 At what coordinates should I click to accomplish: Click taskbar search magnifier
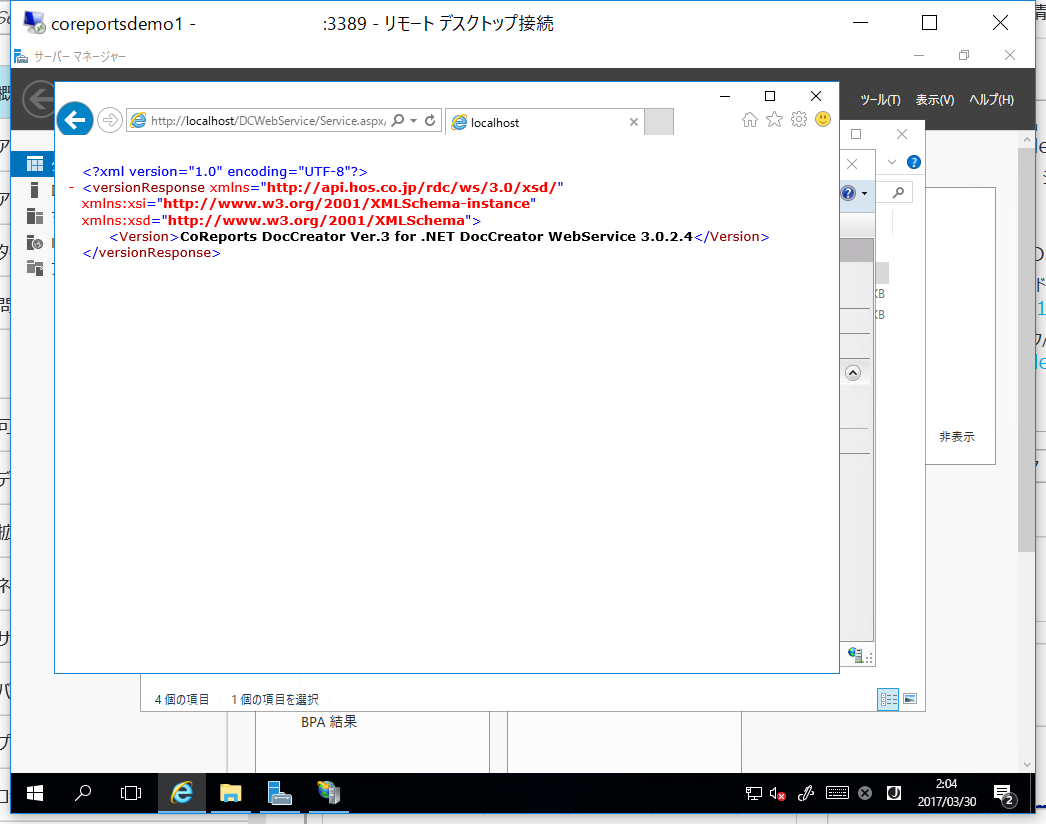83,793
